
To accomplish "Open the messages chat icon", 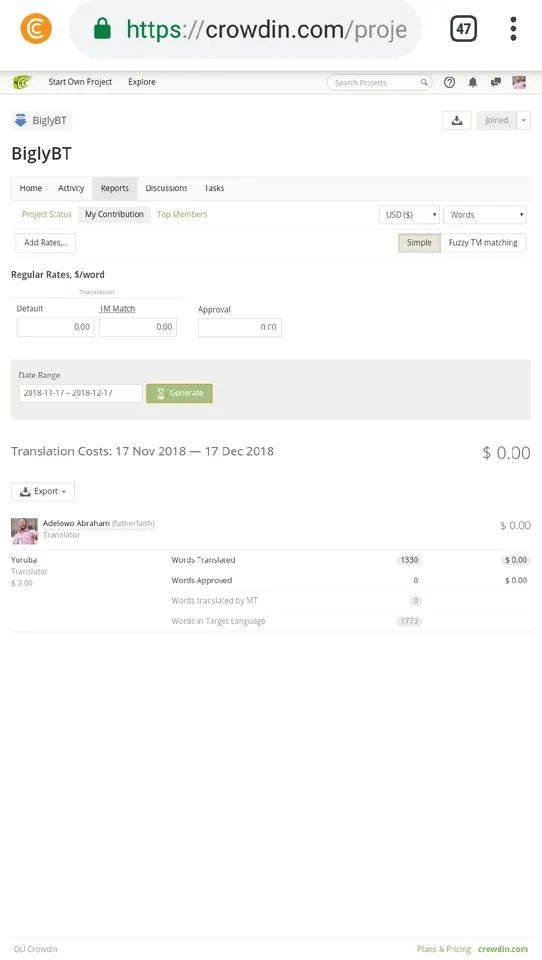I will pos(496,82).
